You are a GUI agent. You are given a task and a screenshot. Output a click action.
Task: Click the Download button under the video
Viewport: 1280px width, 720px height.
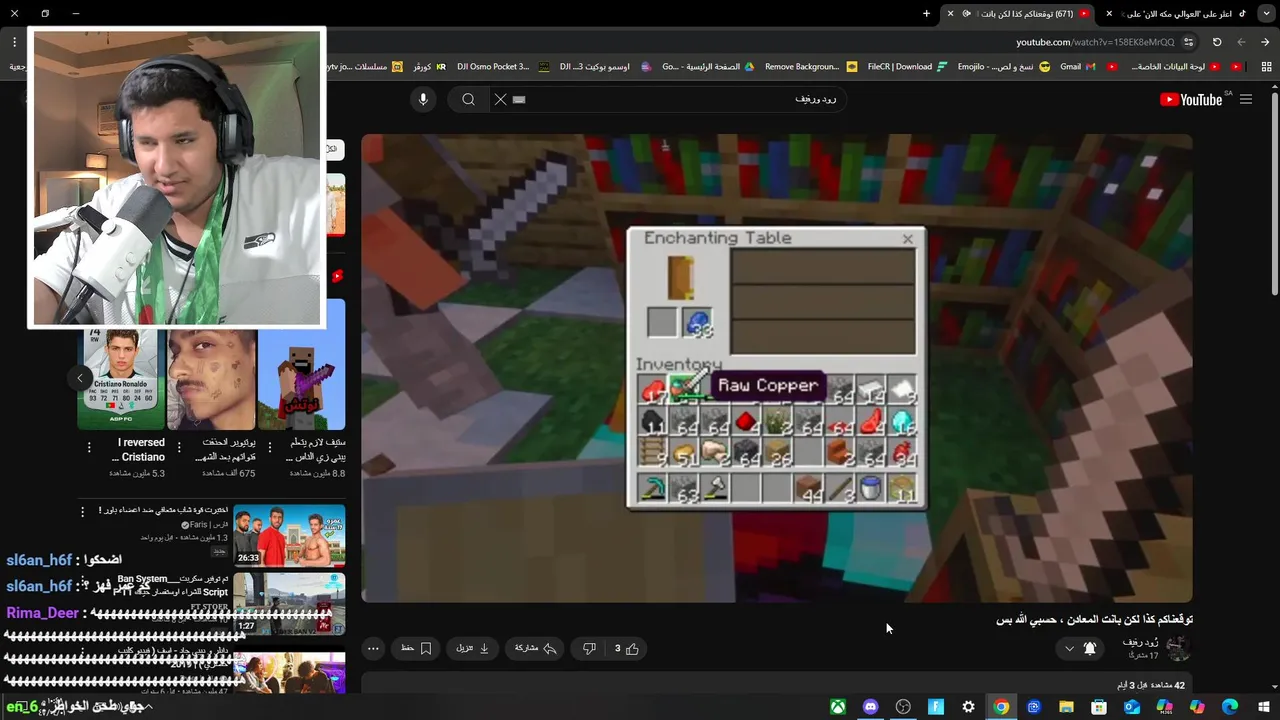point(472,648)
